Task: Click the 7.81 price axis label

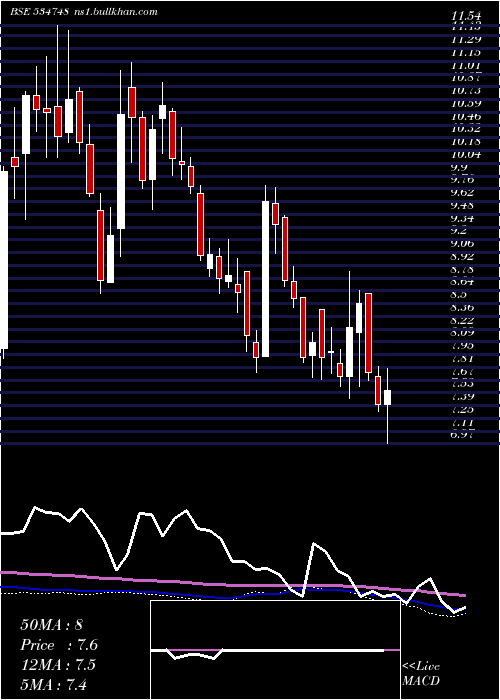Action: [x=462, y=358]
